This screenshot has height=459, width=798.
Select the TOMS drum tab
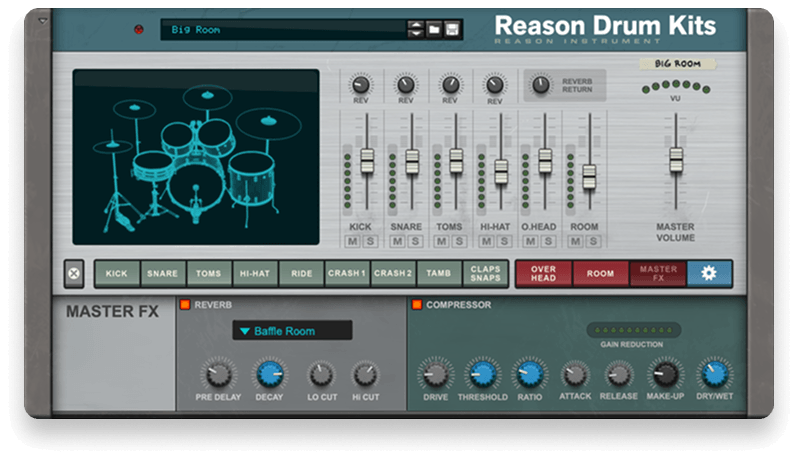point(209,274)
